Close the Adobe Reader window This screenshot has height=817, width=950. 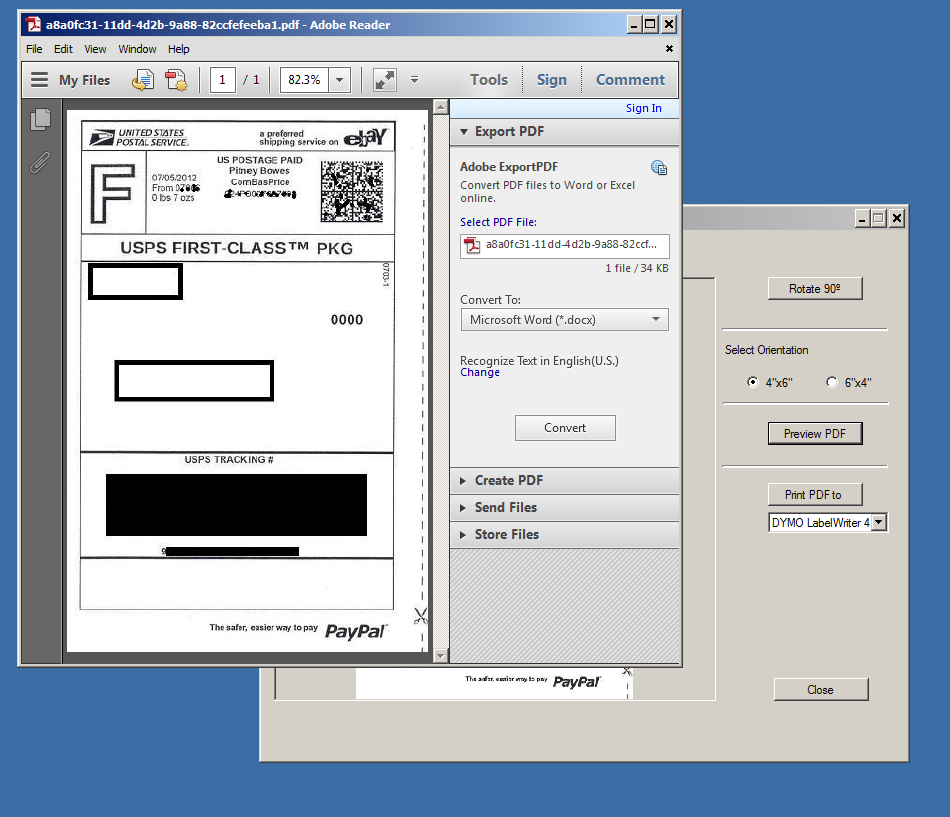668,24
